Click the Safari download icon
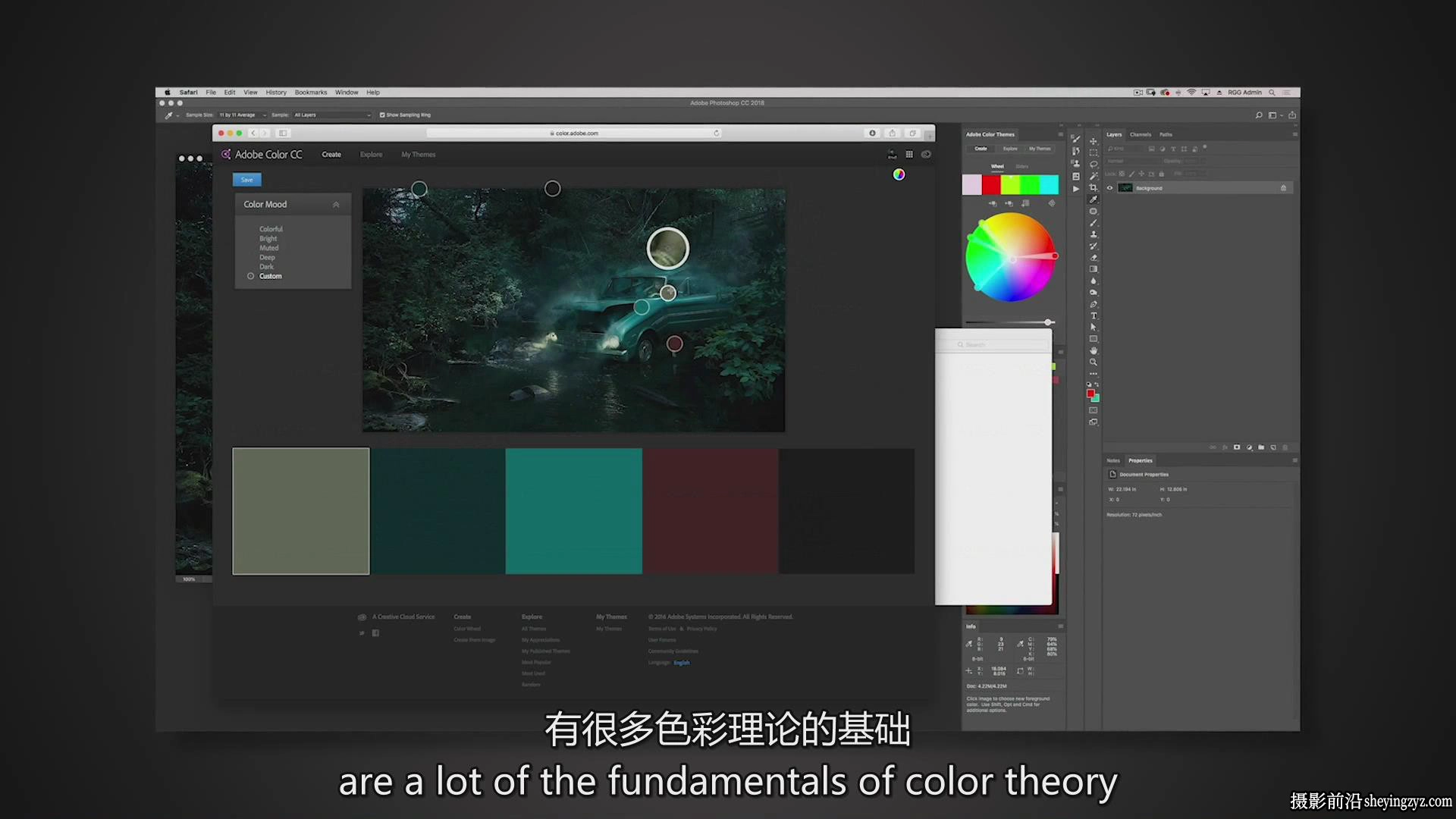 pyautogui.click(x=872, y=133)
